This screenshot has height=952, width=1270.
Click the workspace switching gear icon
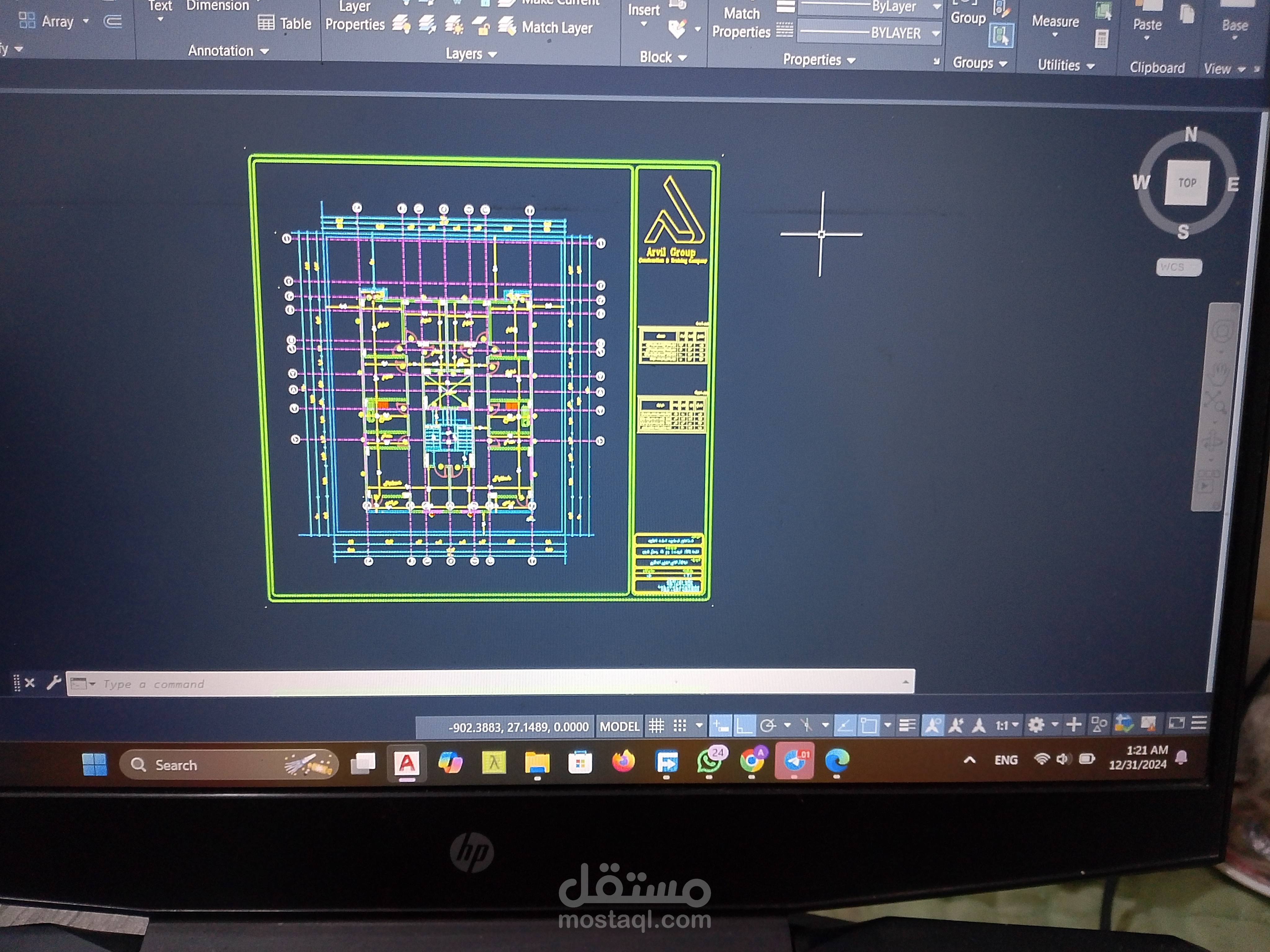click(1036, 725)
